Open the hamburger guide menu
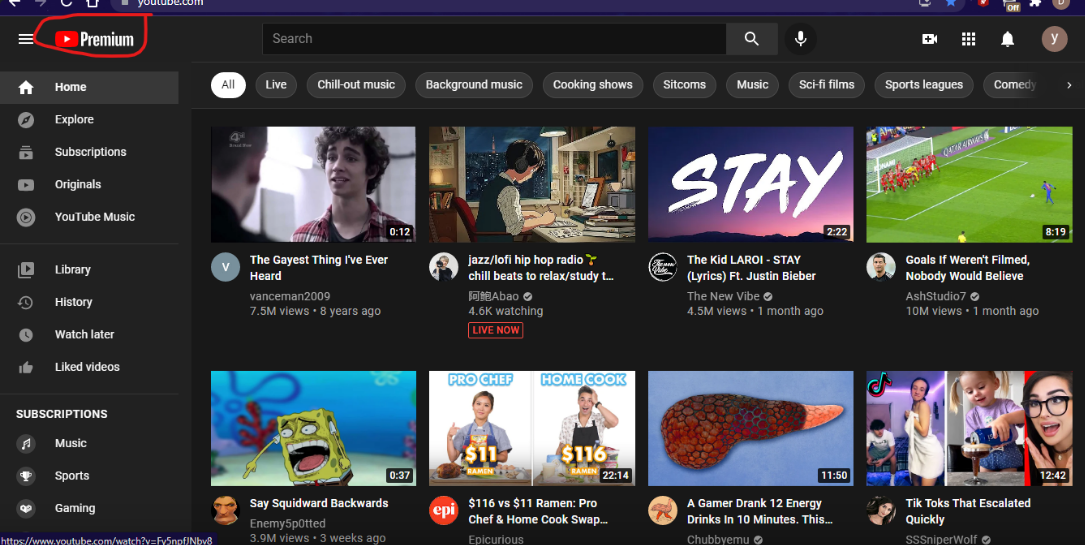The image size is (1085, 545). [26, 39]
